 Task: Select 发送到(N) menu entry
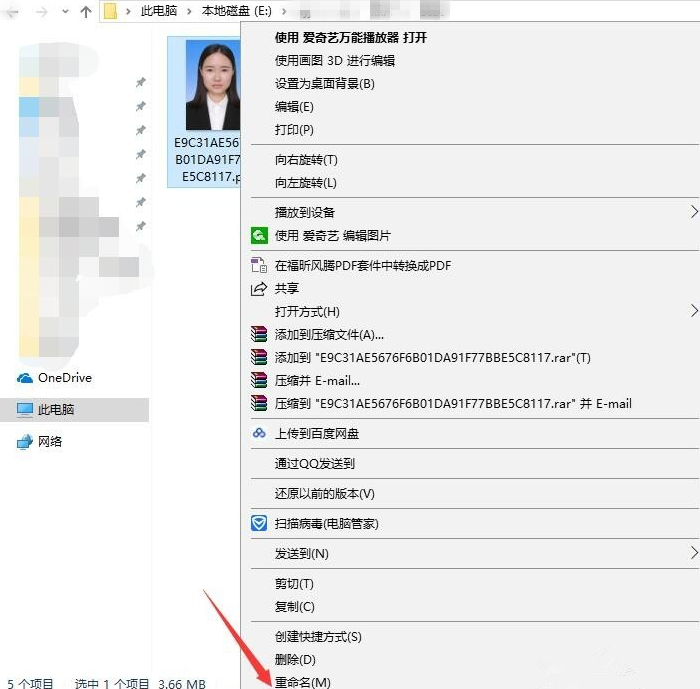tap(302, 554)
